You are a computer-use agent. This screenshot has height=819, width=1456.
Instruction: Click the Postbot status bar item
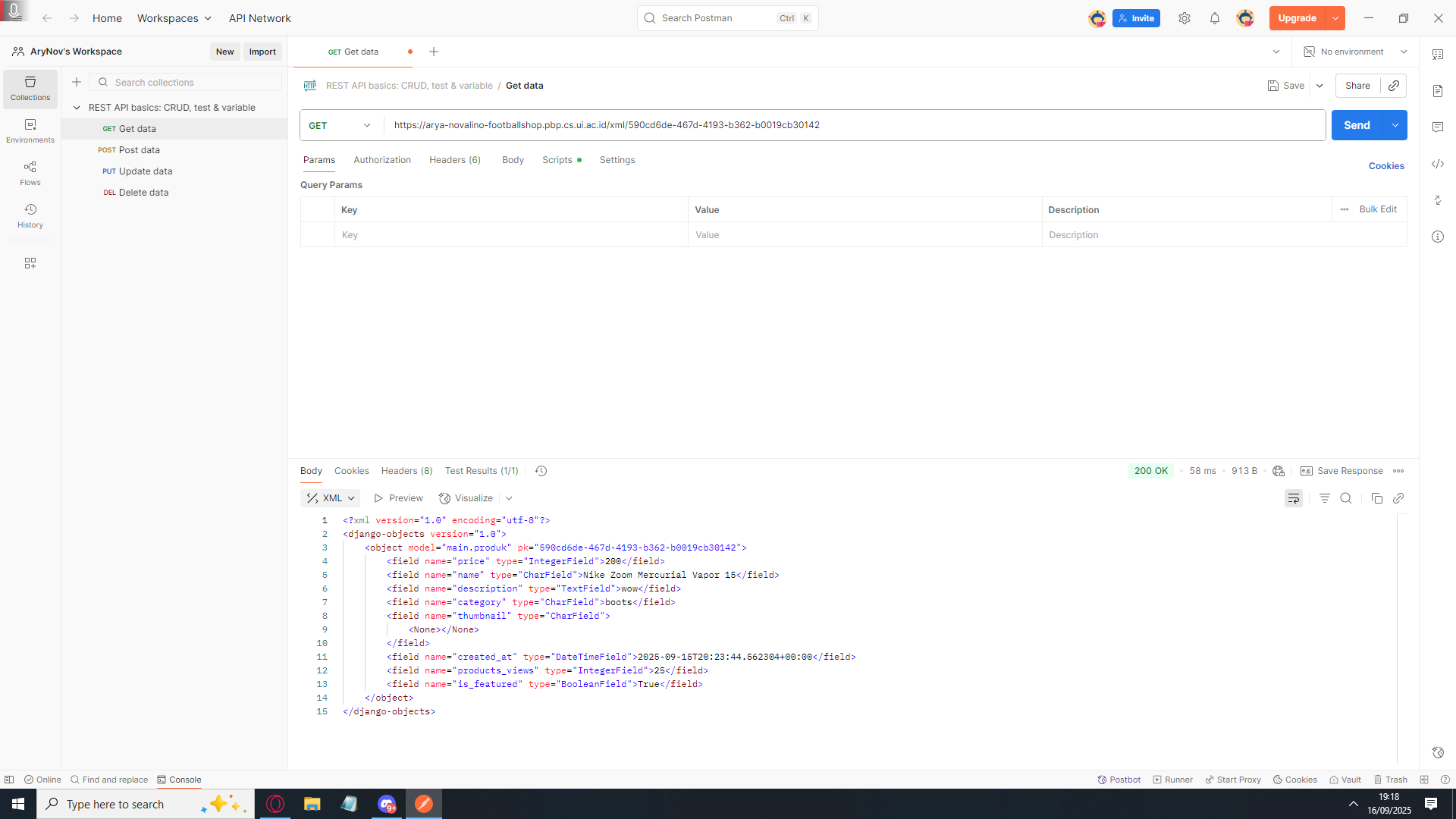click(x=1119, y=780)
